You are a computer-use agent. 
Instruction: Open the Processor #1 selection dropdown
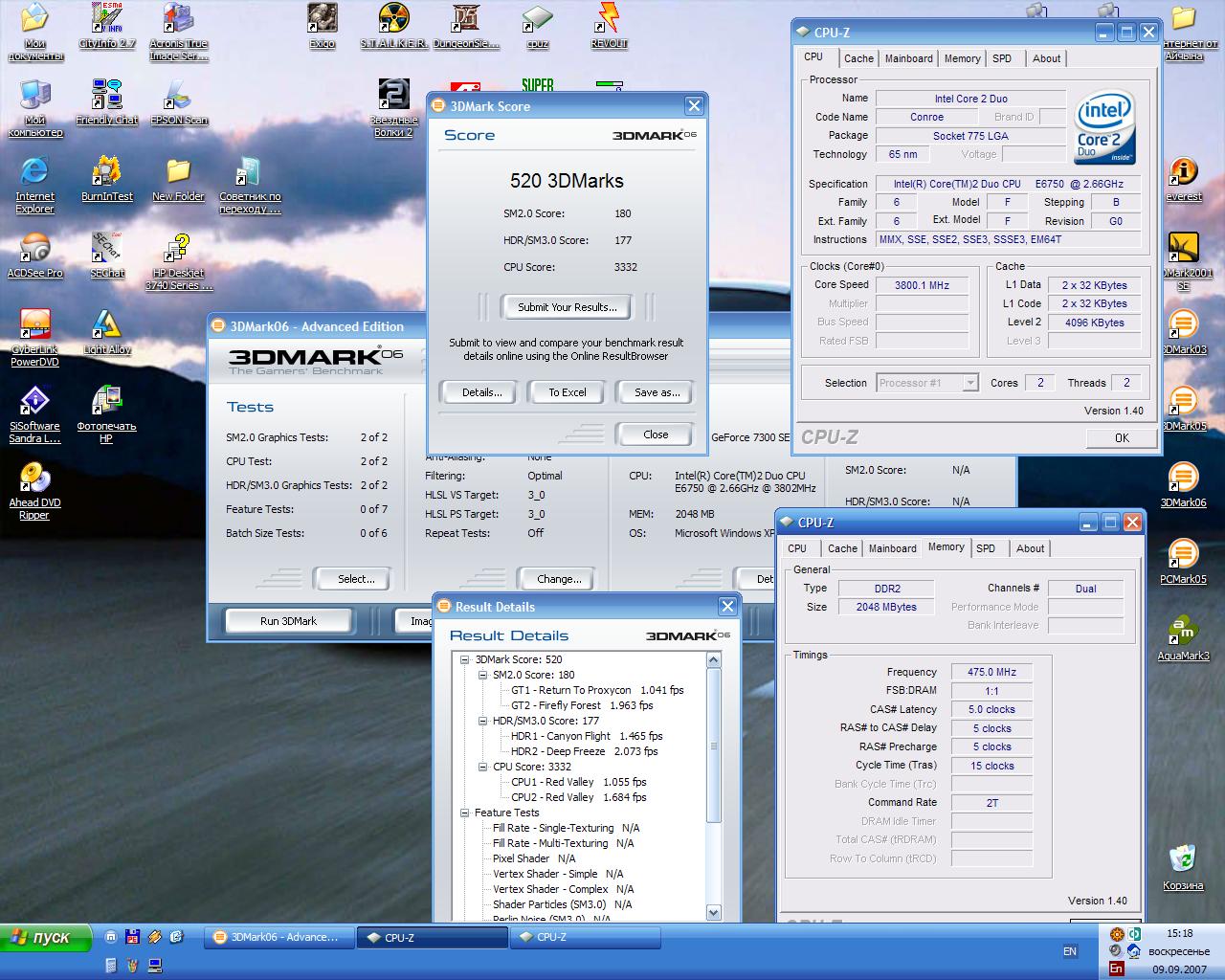tap(970, 383)
